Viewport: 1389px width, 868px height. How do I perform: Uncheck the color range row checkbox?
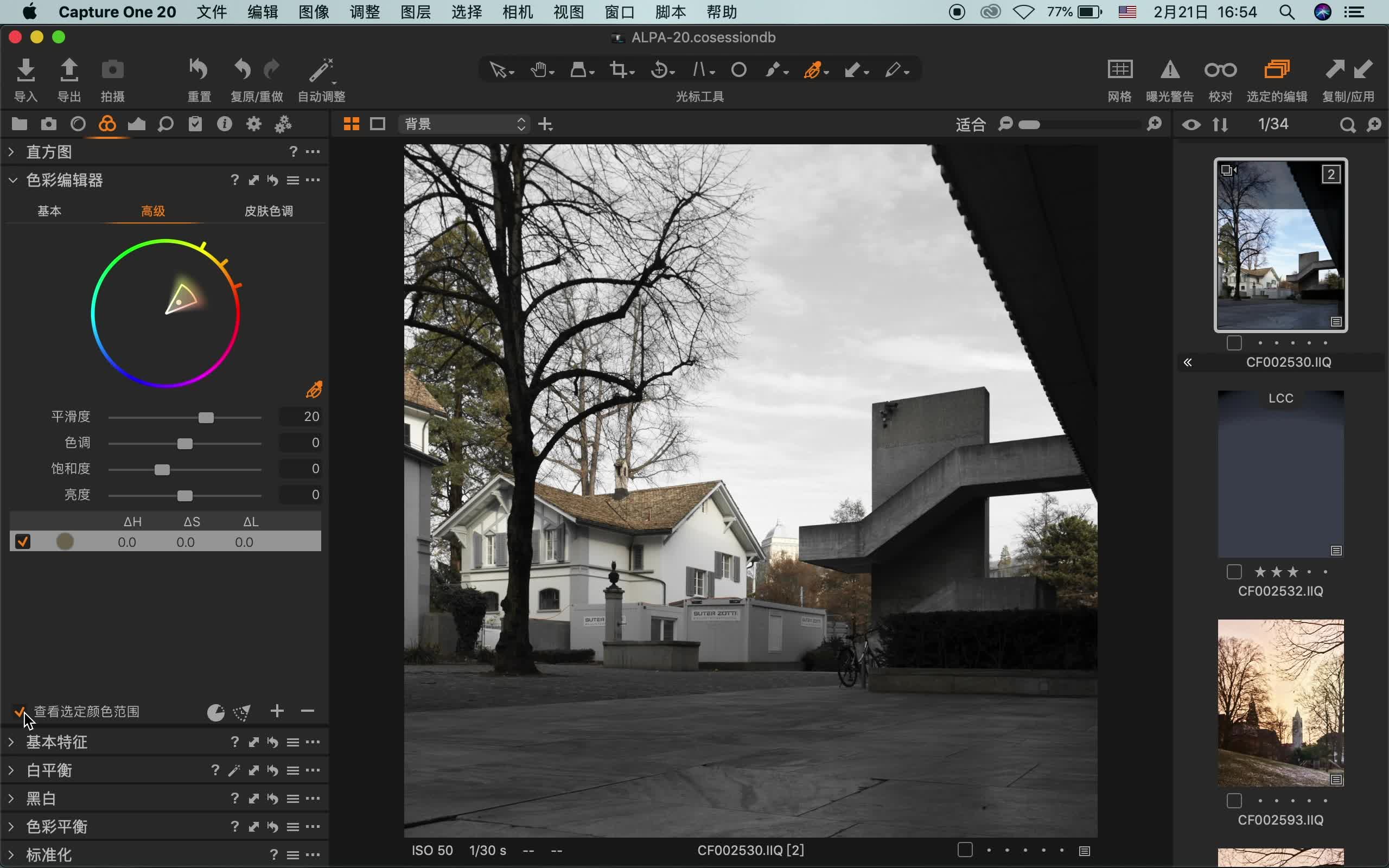tap(22, 542)
